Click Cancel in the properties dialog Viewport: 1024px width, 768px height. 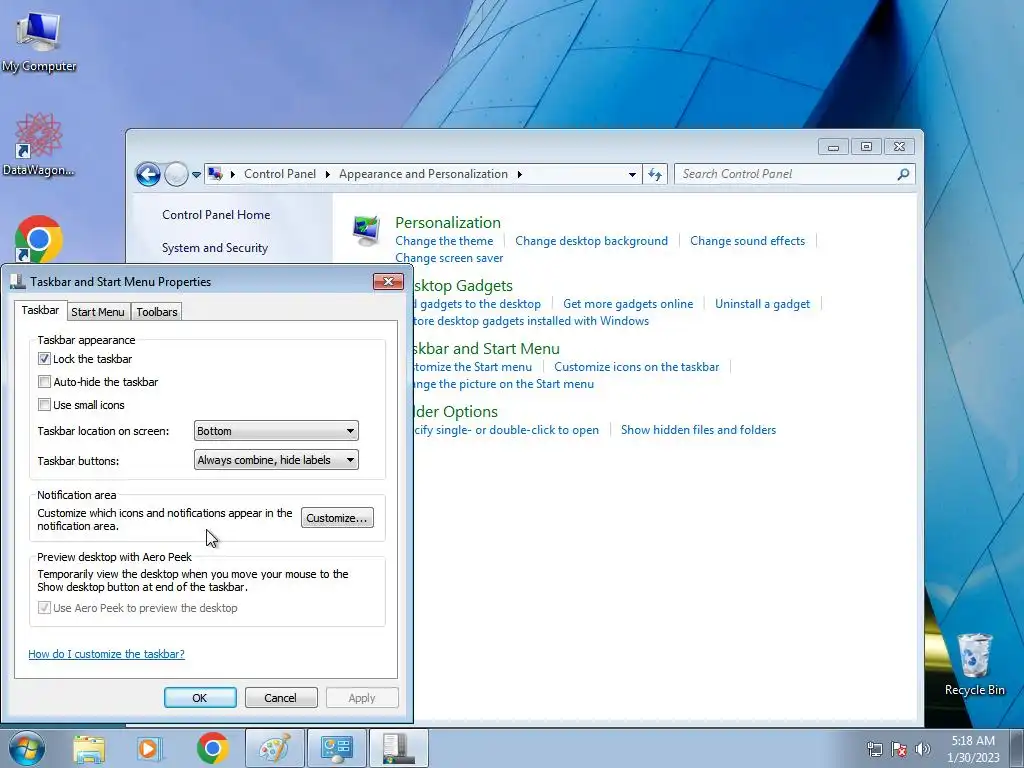click(281, 697)
